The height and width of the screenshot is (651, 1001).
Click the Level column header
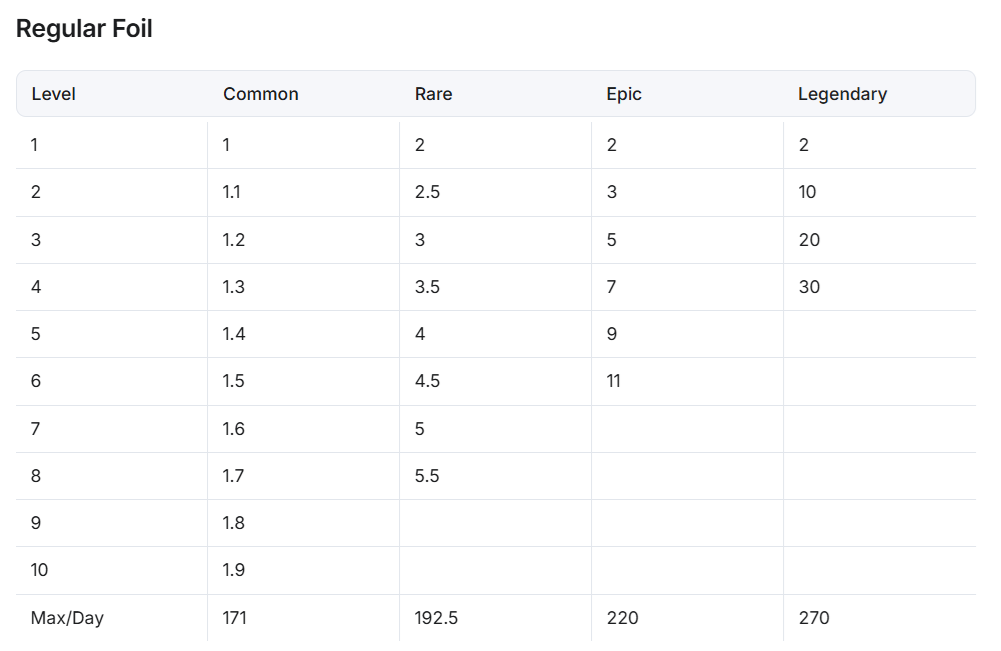pyautogui.click(x=54, y=94)
